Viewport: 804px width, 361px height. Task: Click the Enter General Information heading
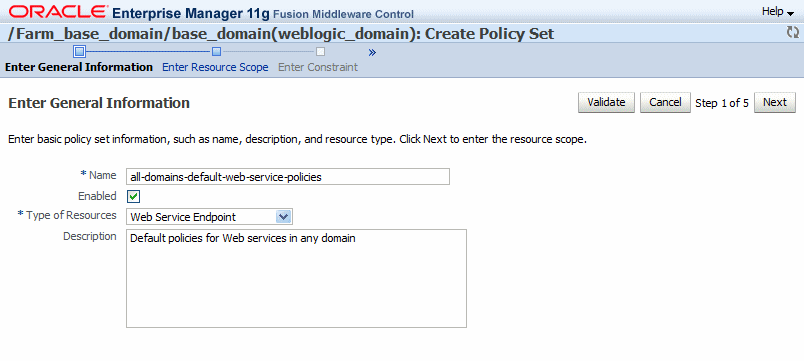[x=99, y=103]
